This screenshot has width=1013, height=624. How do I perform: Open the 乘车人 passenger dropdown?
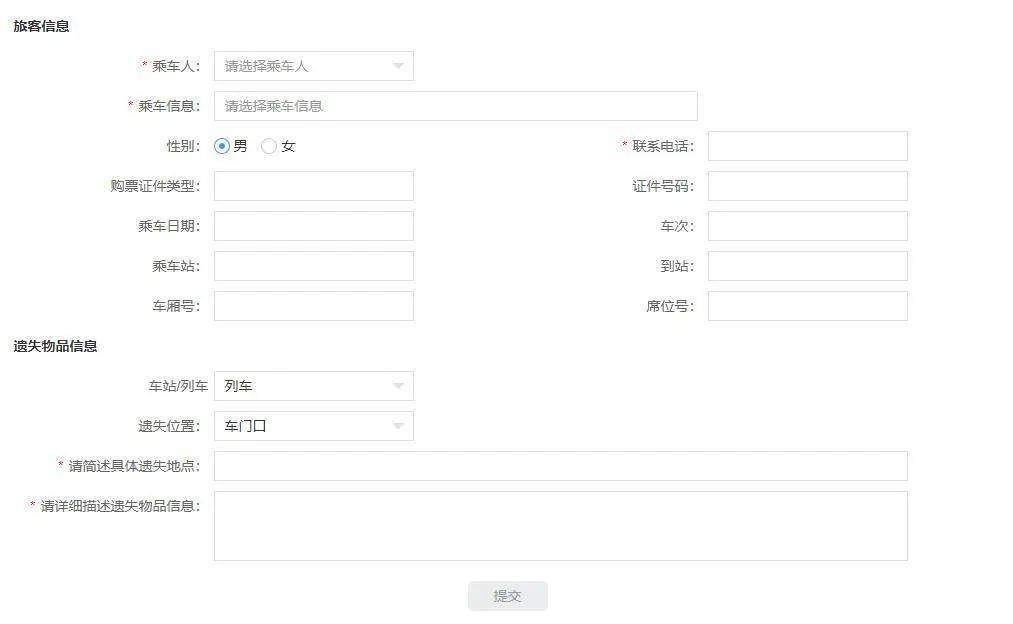313,66
